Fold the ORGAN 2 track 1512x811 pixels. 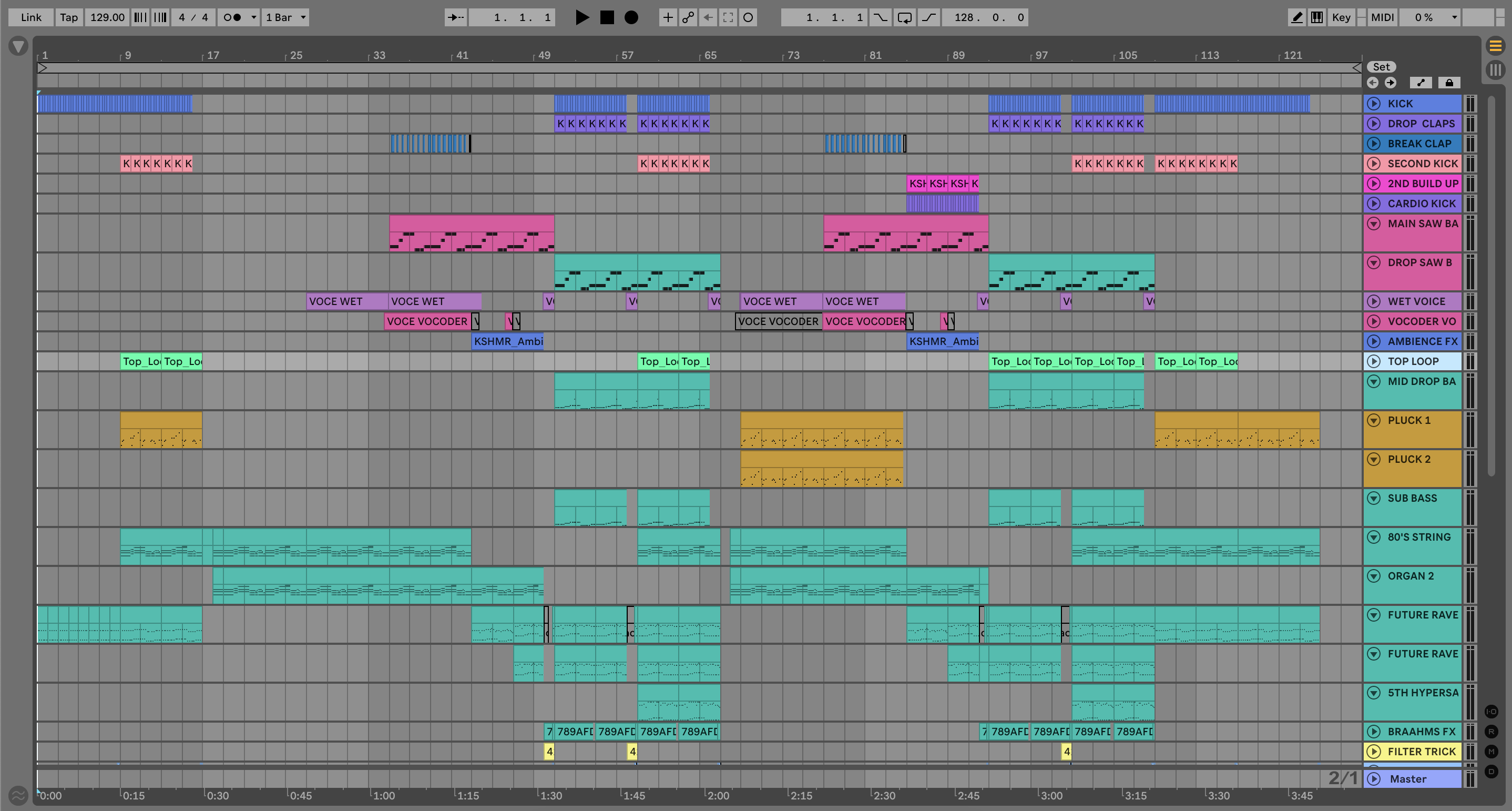coord(1374,575)
